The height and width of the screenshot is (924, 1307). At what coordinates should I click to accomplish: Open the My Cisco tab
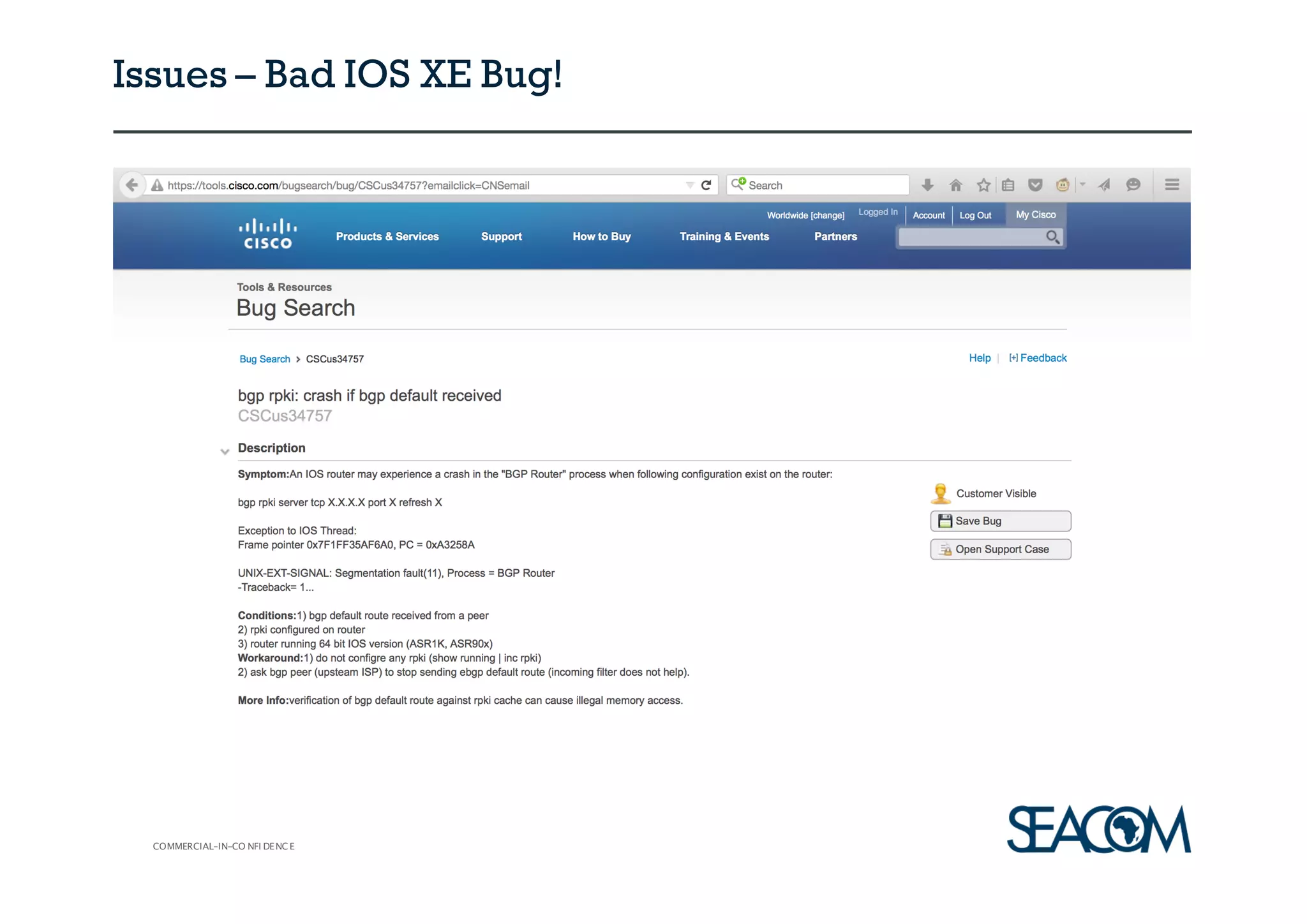(1036, 215)
